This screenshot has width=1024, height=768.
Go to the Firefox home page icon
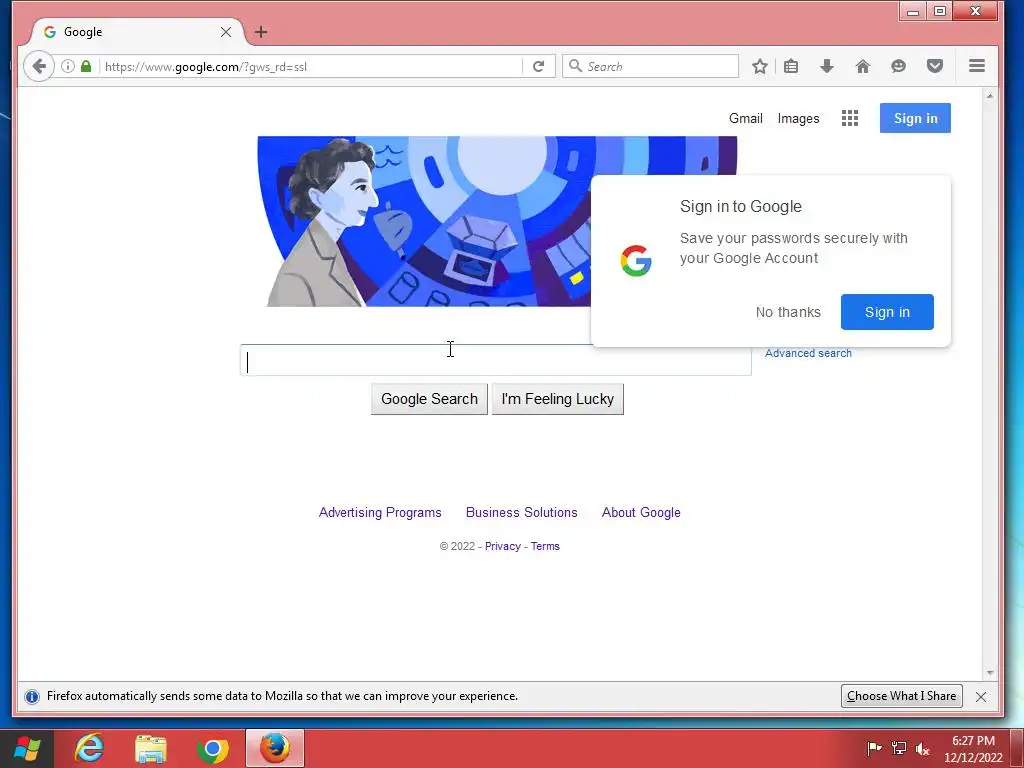pos(863,66)
